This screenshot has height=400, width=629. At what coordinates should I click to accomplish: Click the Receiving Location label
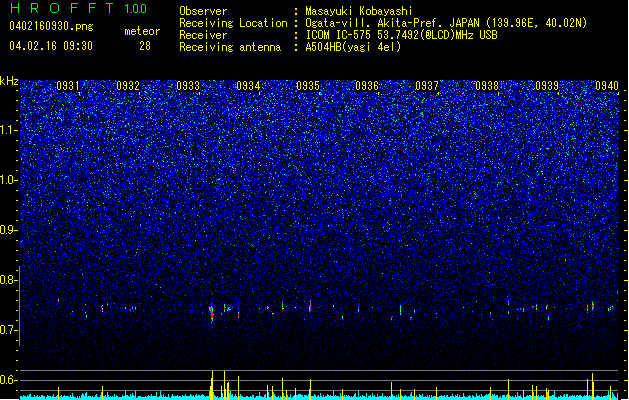(233, 23)
